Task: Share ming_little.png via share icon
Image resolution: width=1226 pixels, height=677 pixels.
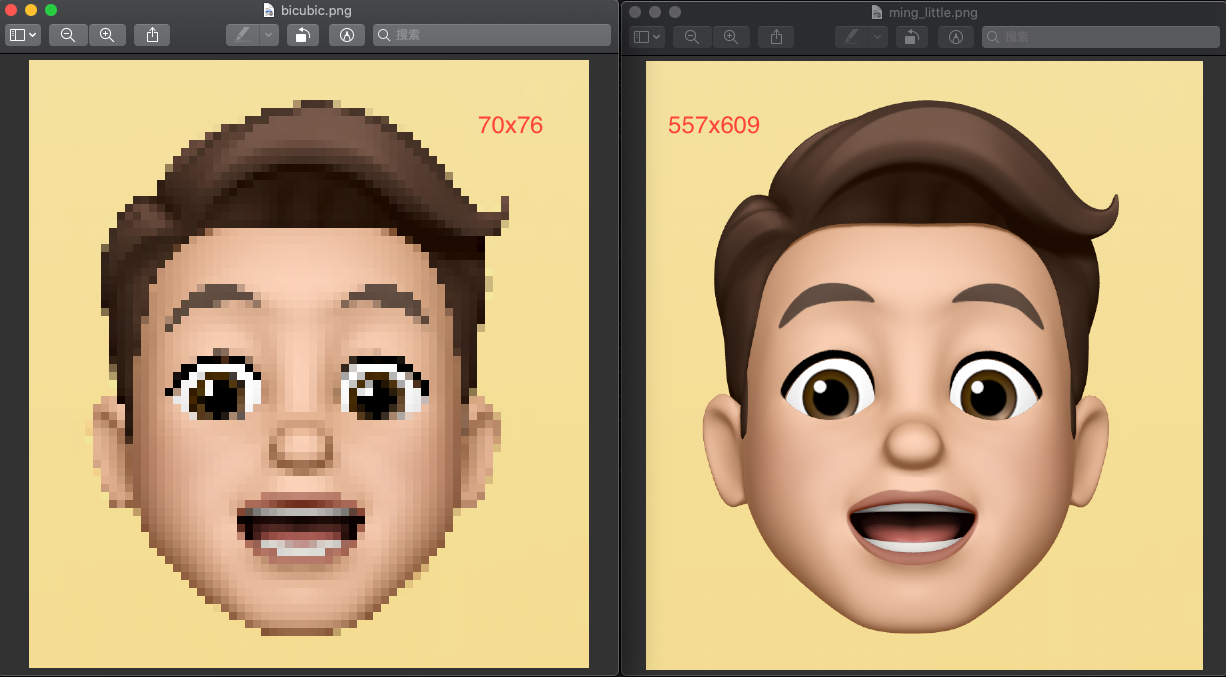Action: (776, 37)
